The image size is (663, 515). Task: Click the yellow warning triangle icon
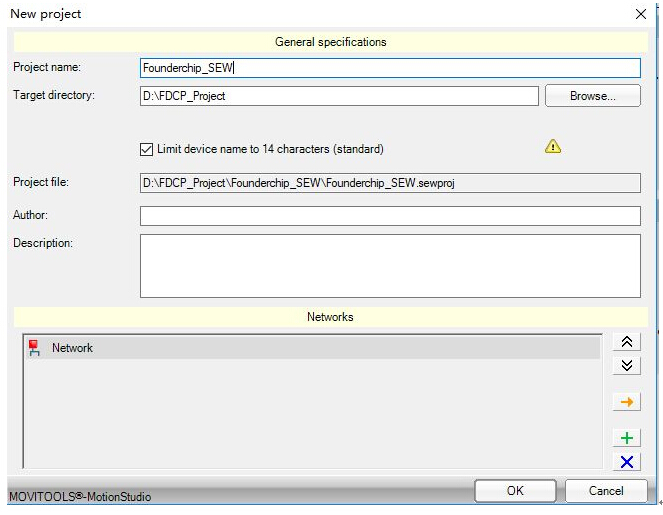click(553, 147)
